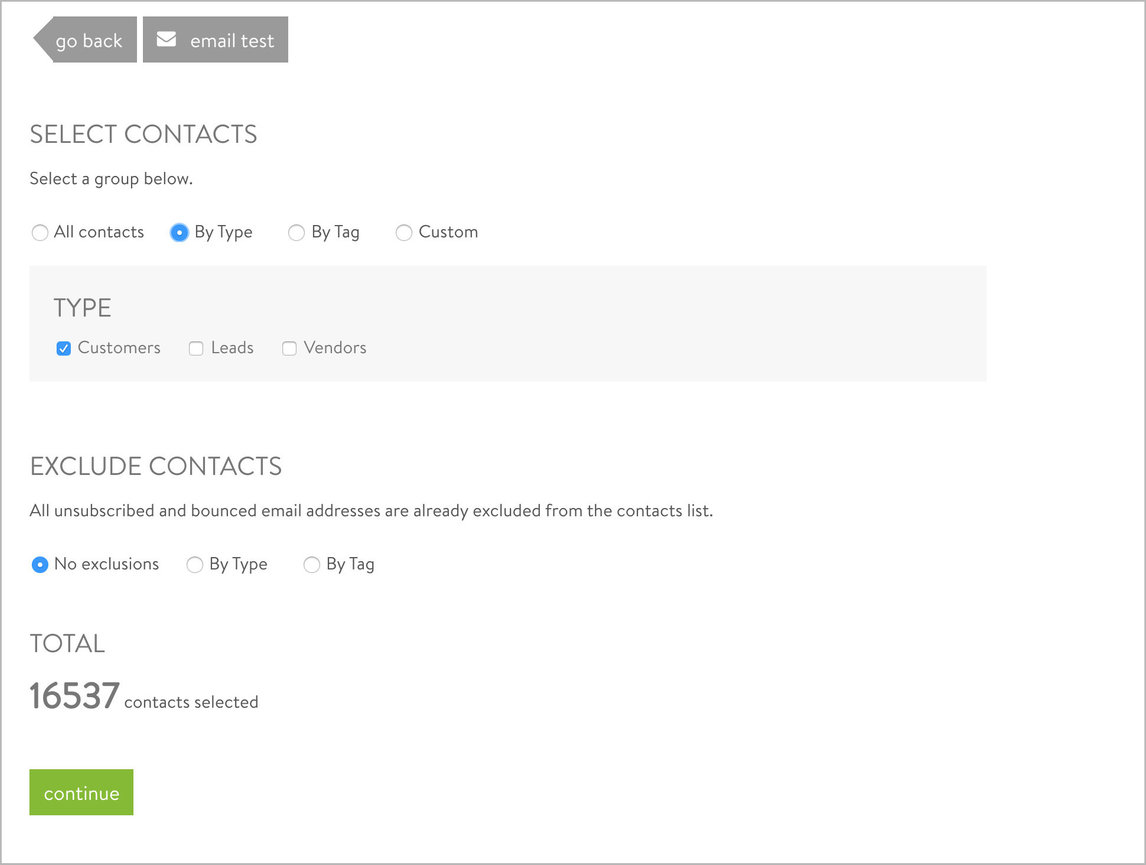Viewport: 1146px width, 865px height.
Task: Select No exclusions for excluded contacts
Action: (x=40, y=564)
